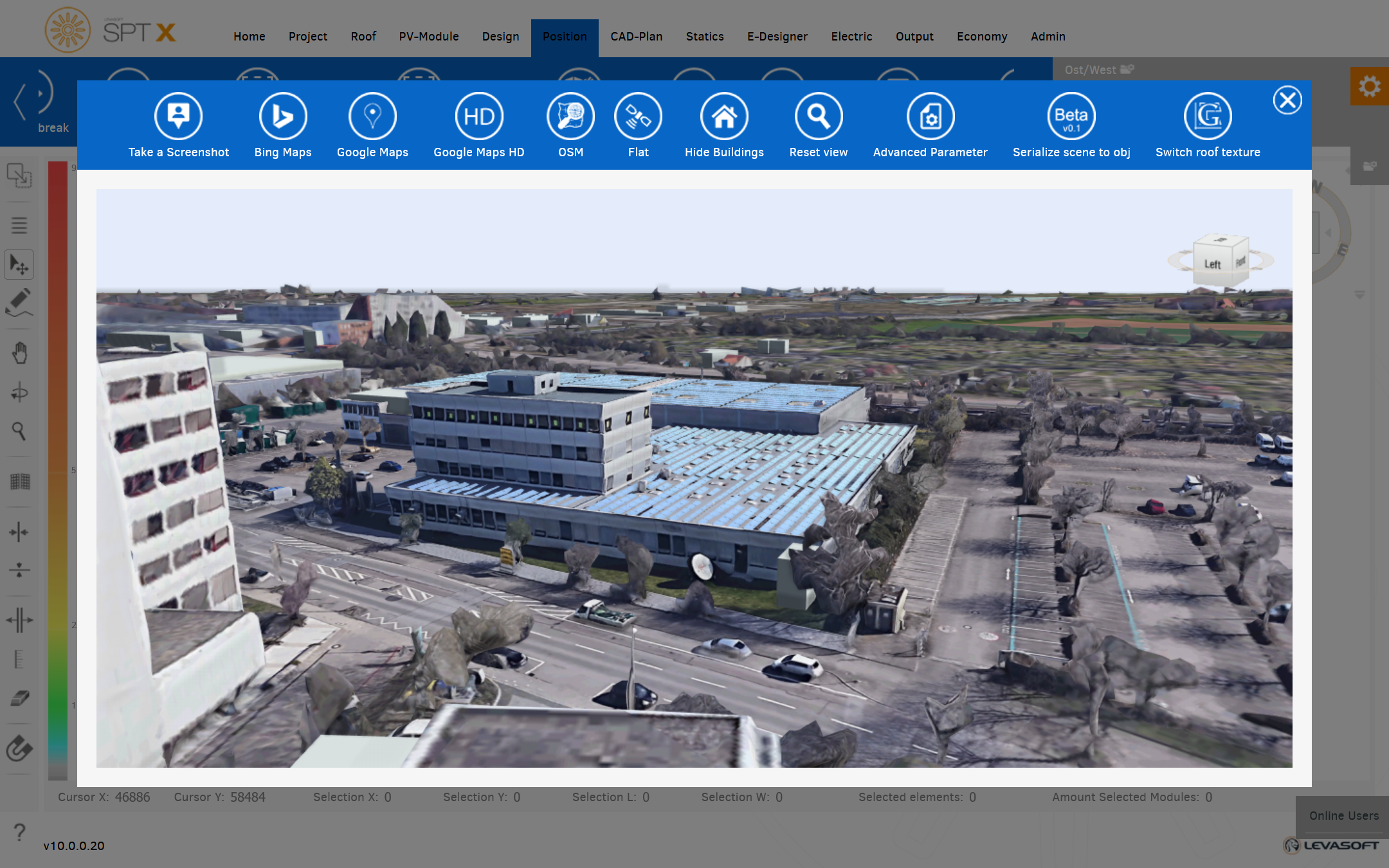Open Advanced Parameter settings

point(930,116)
